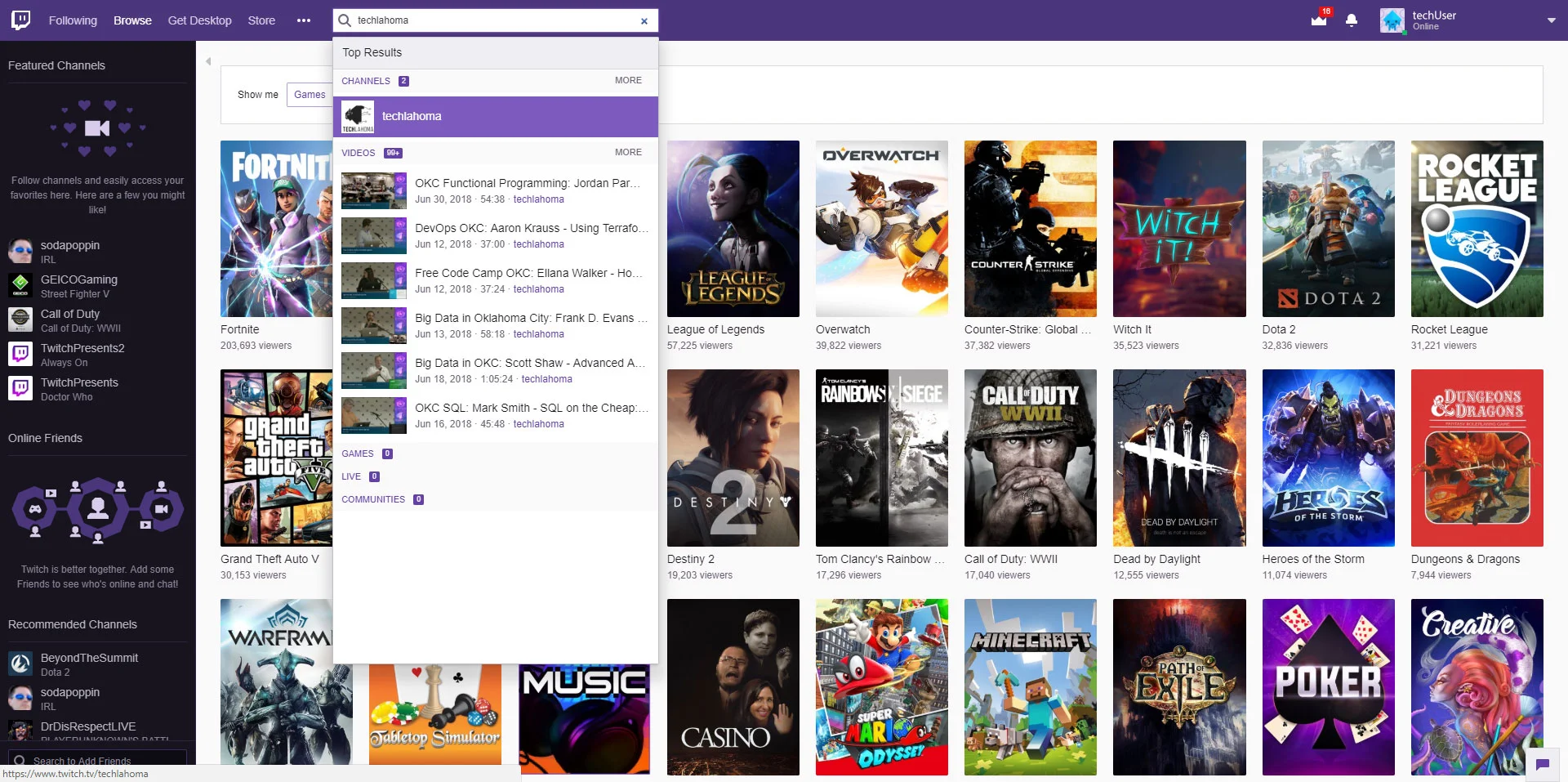
Task: Open the Casino category cover
Action: coord(733,687)
